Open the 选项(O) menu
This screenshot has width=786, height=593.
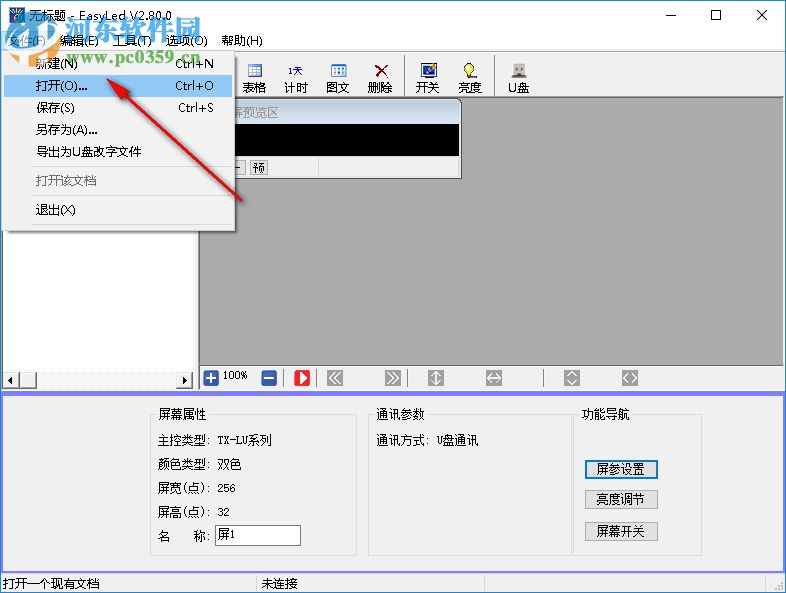pos(186,41)
